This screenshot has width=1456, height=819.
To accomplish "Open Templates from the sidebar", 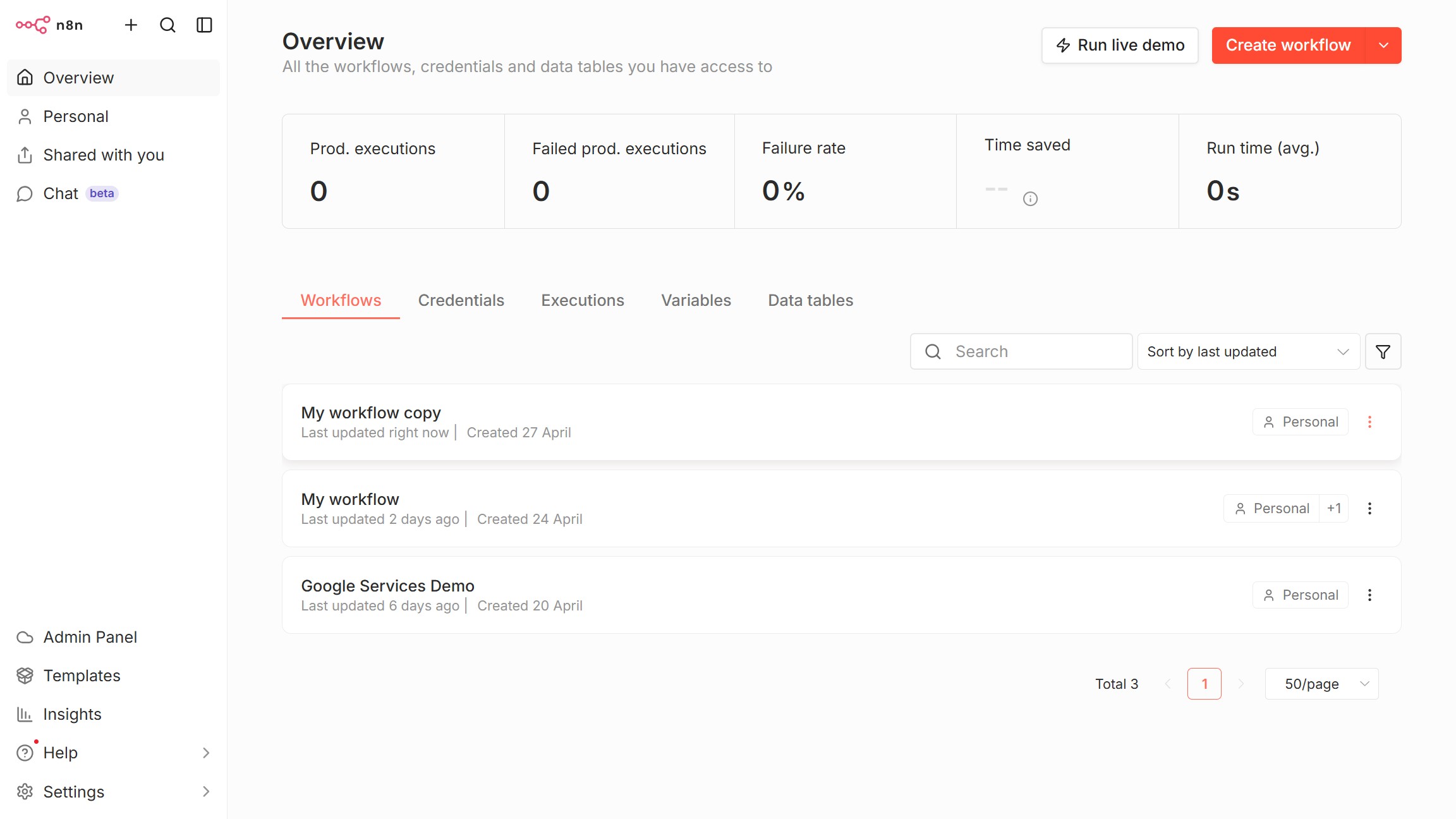I will click(113, 676).
